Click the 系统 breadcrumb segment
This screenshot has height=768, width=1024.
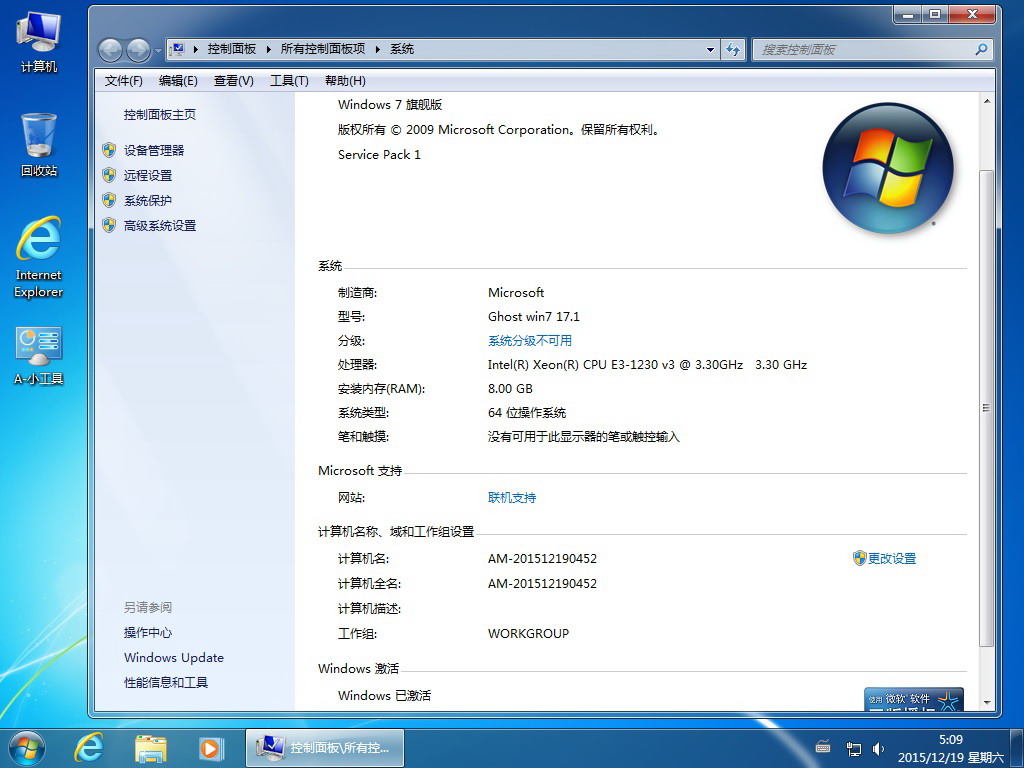(402, 49)
